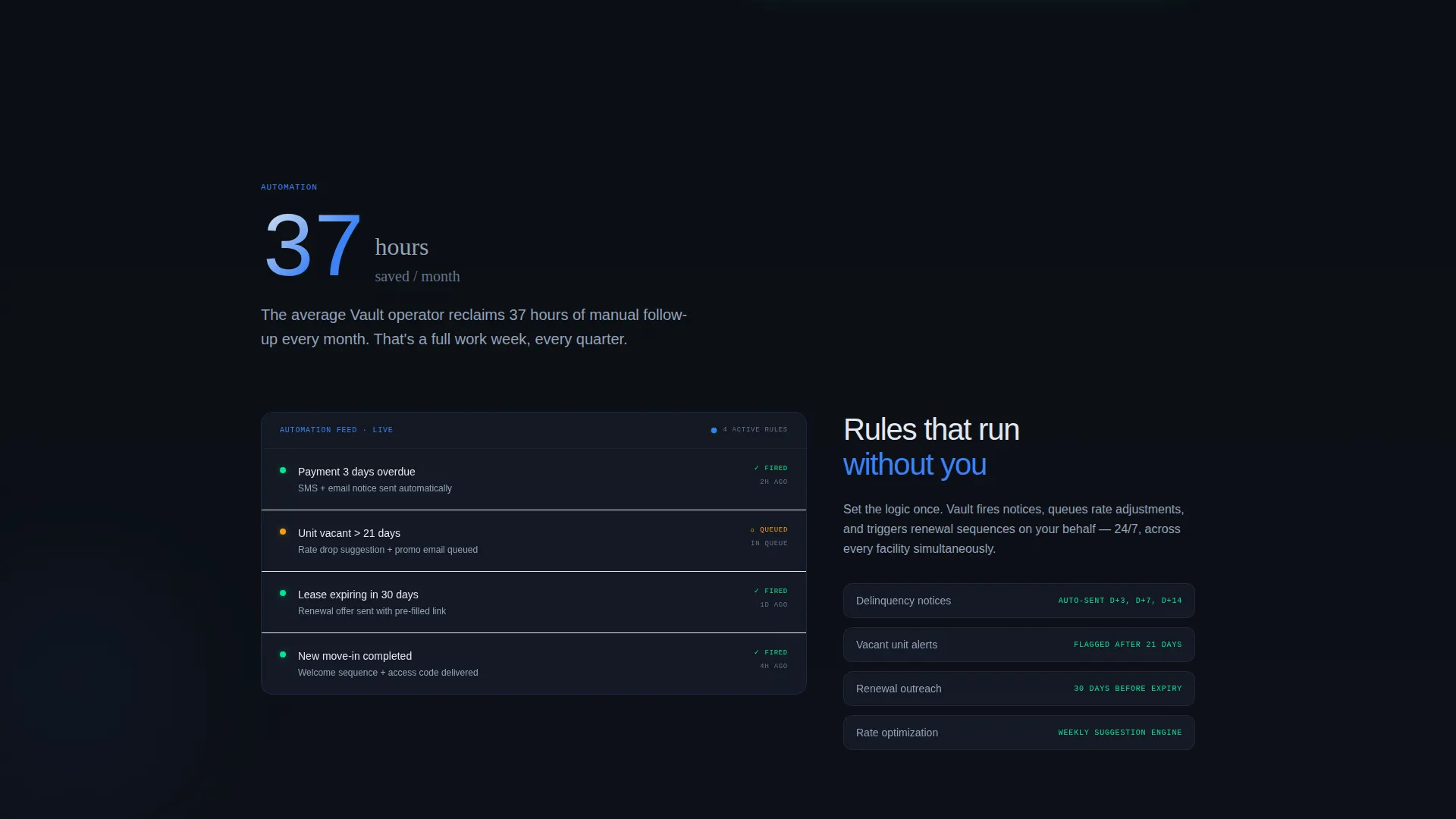
Task: Click the large 37 hours statistic
Action: coord(361,246)
